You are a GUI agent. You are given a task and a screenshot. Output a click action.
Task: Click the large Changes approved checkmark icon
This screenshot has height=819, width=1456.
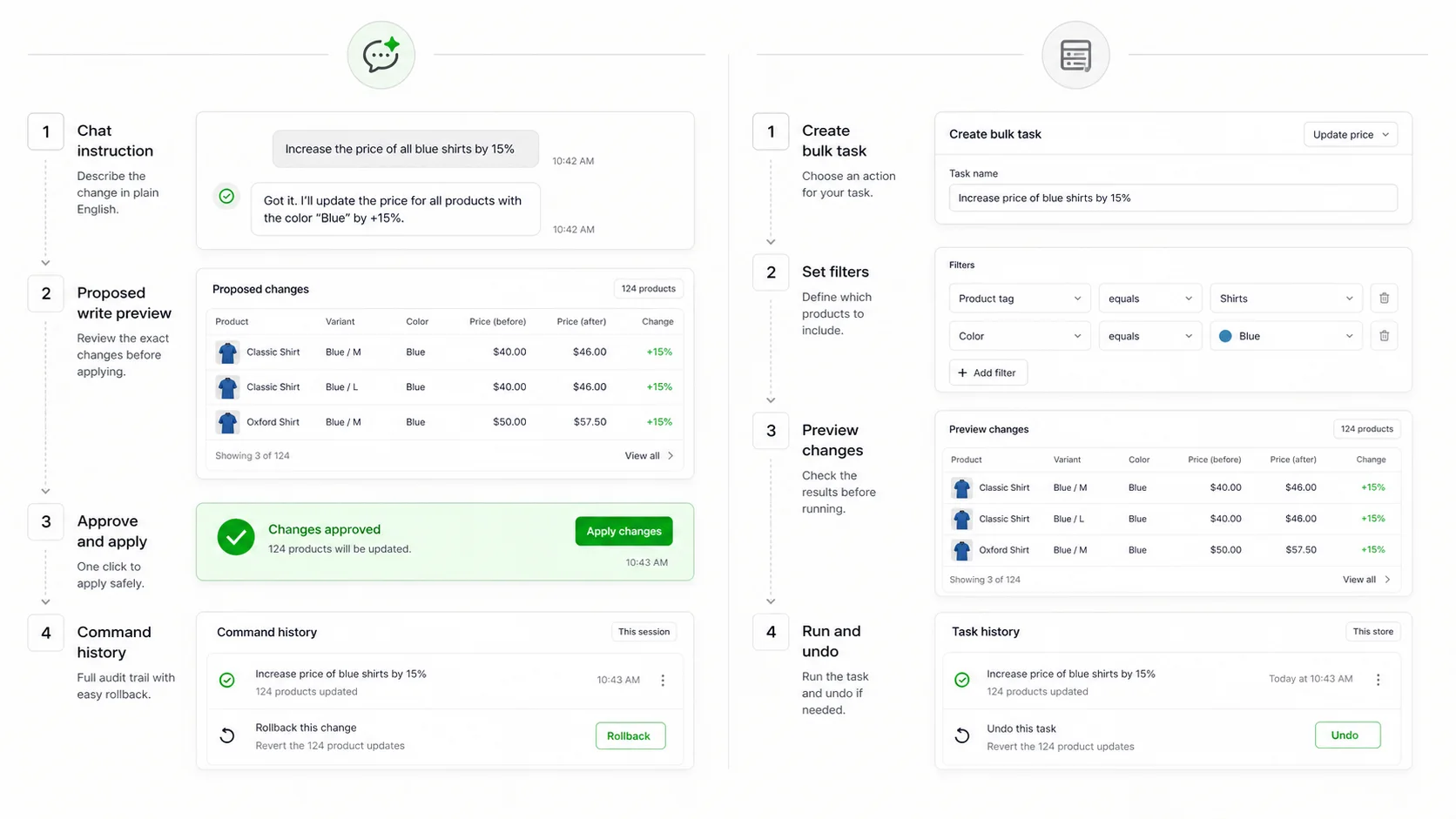coord(236,538)
